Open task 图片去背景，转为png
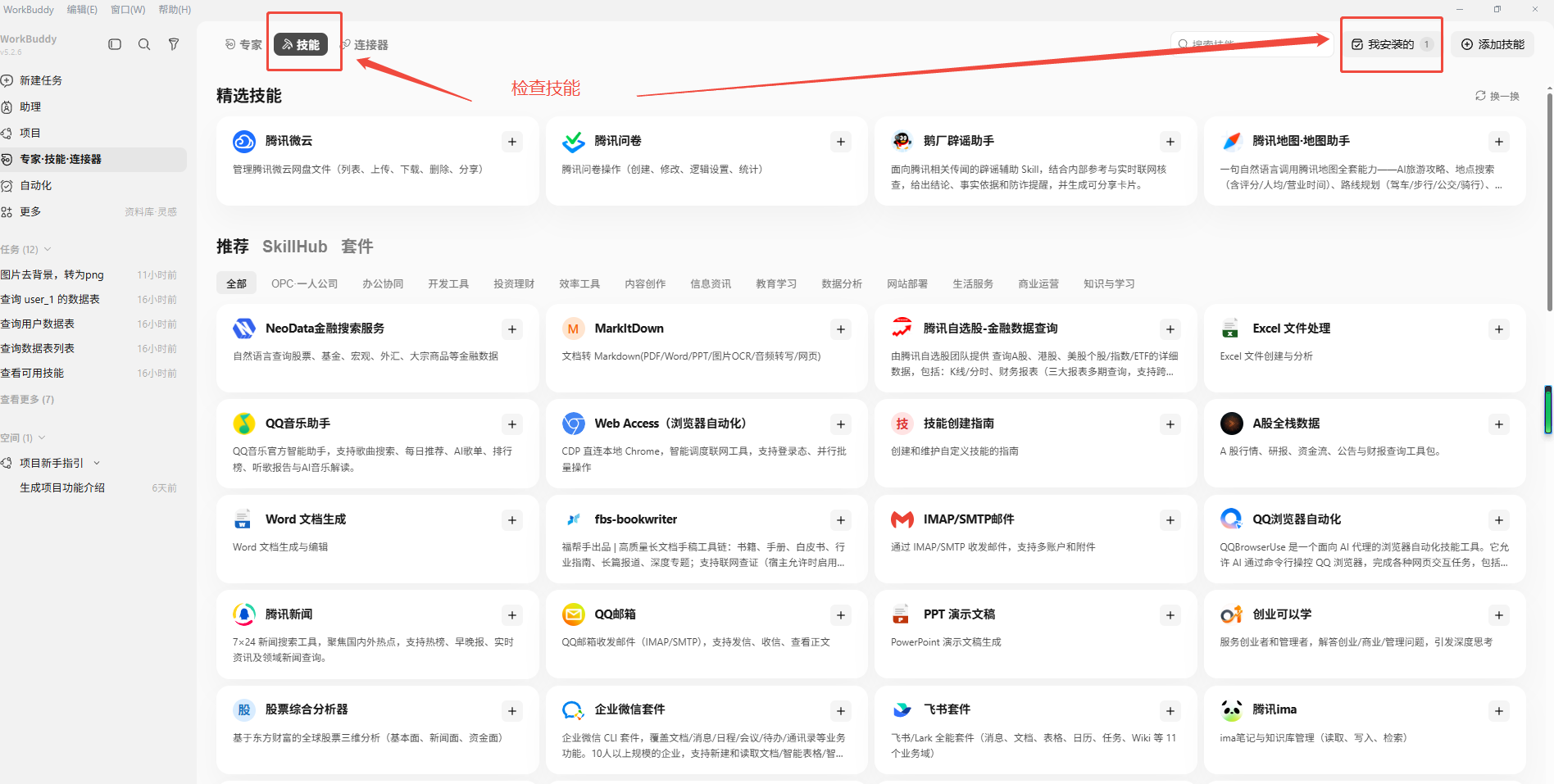1554x784 pixels. tap(90, 274)
